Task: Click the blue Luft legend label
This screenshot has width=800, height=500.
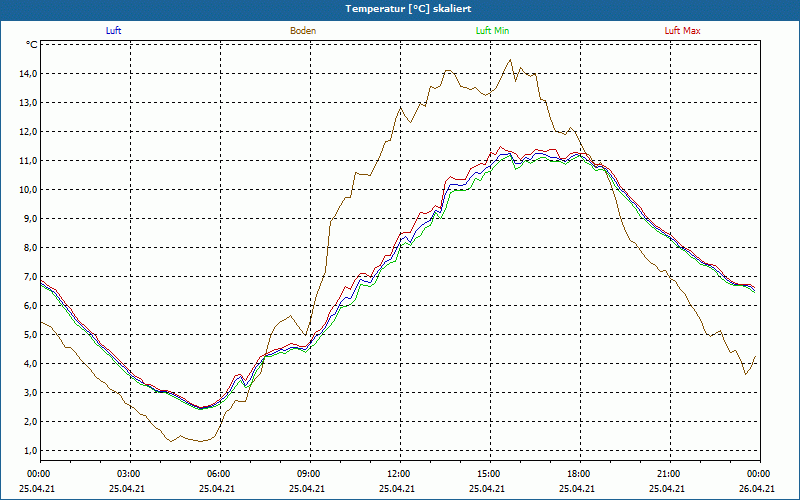Action: (113, 31)
